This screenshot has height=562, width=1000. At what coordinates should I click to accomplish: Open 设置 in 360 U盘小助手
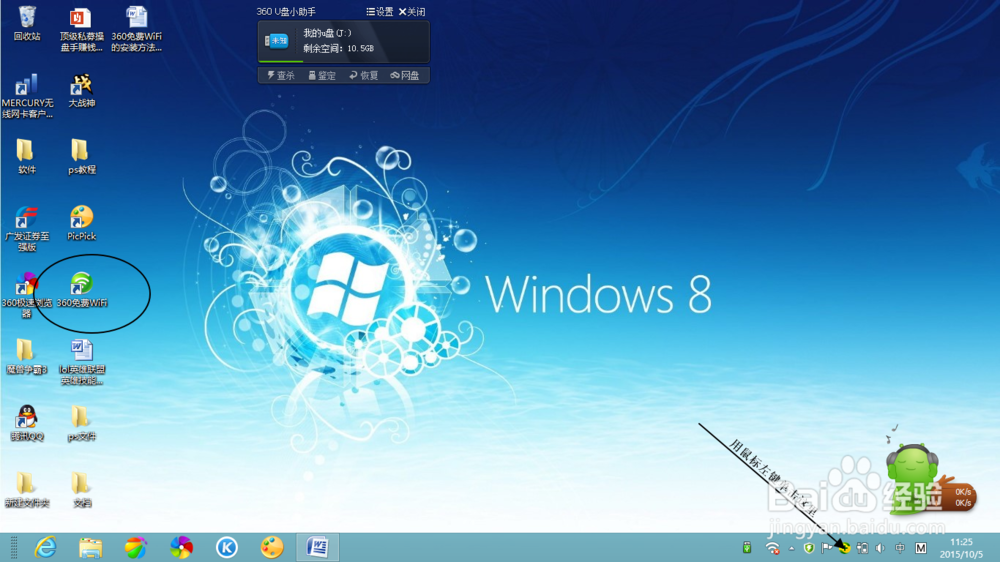[x=379, y=11]
